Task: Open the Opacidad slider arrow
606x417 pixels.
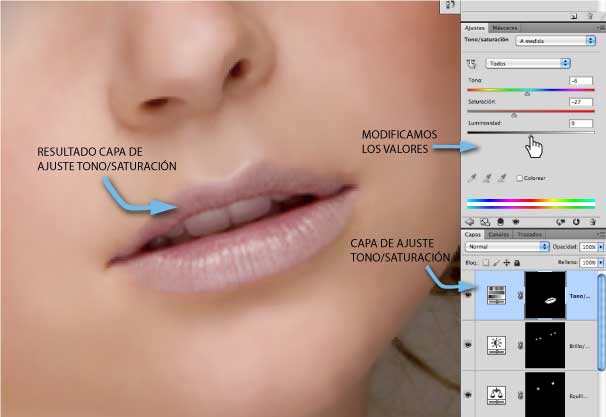Action: pos(601,247)
